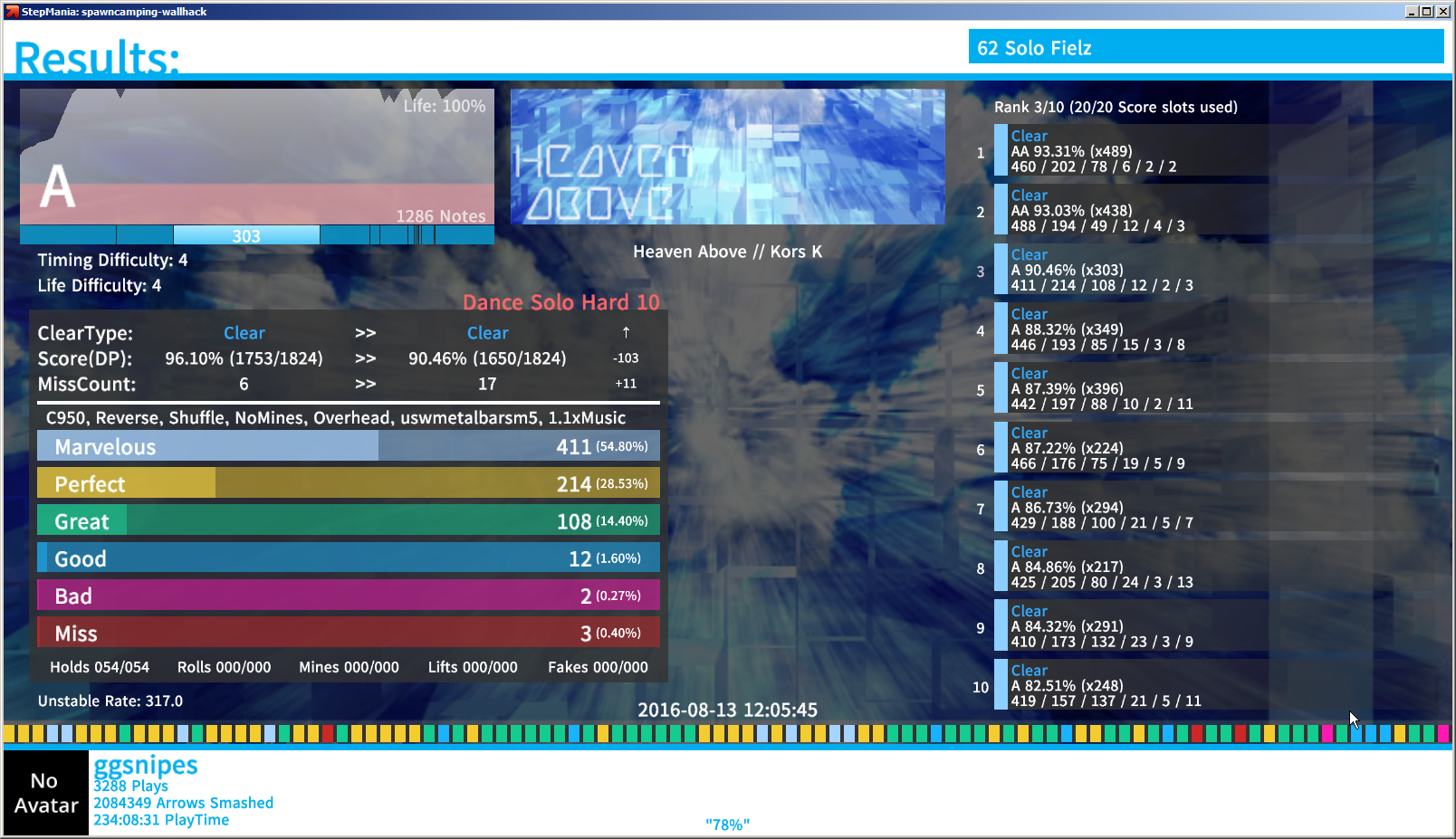Click the 303 combo segment bar
Viewport: 1456px width, 839px height.
[245, 235]
